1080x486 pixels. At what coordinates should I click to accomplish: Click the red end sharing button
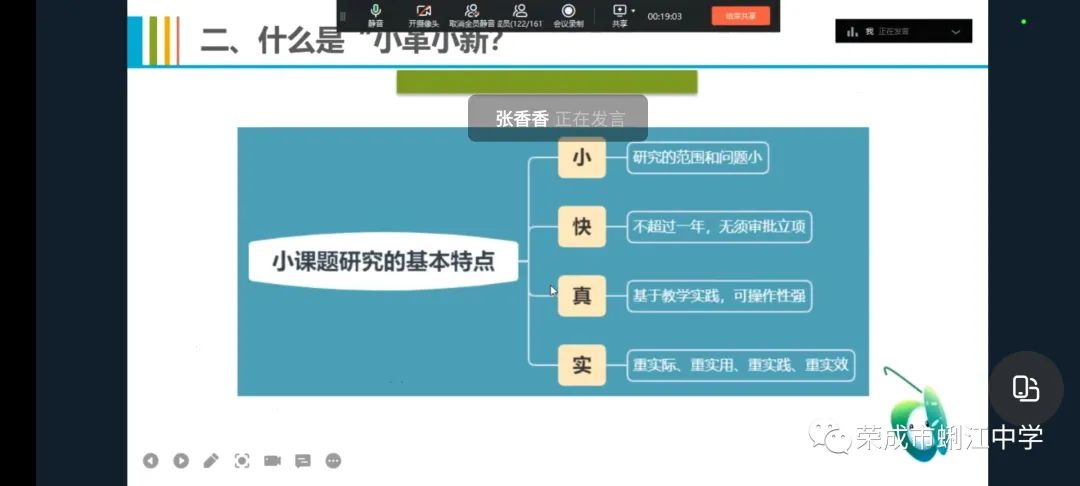coord(741,15)
